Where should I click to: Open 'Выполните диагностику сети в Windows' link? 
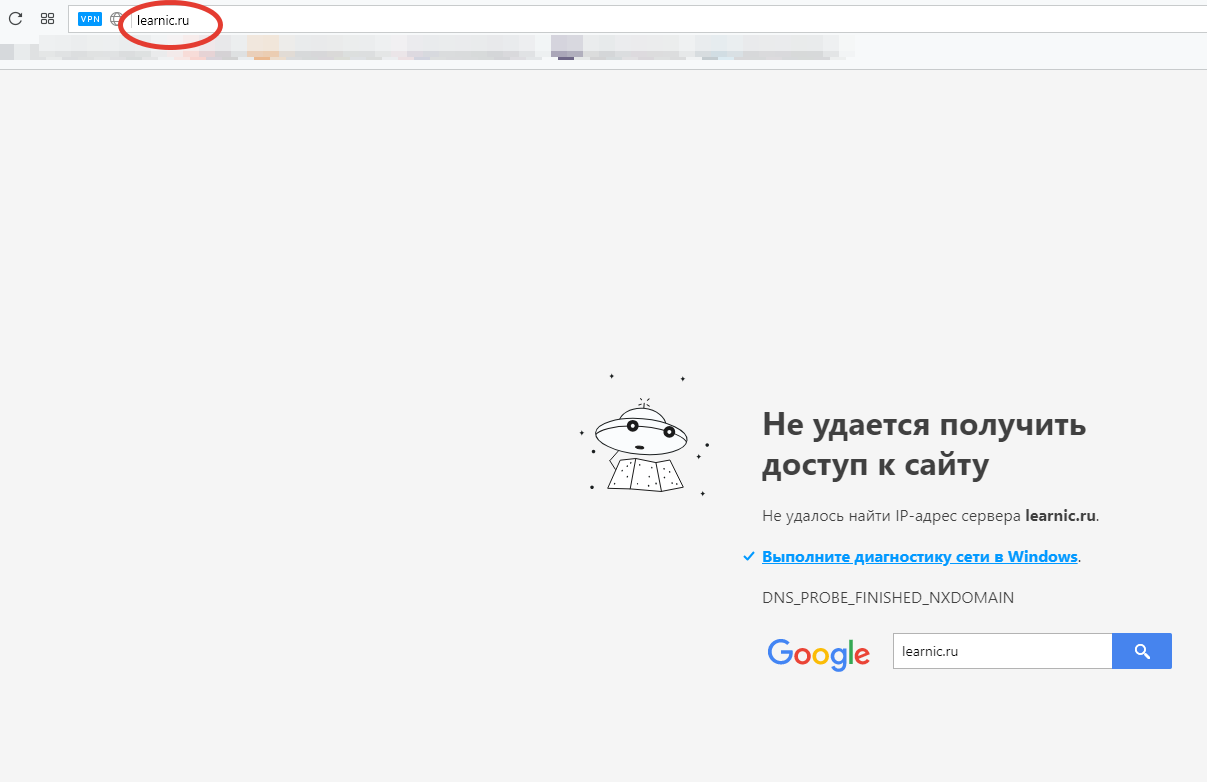coord(919,557)
